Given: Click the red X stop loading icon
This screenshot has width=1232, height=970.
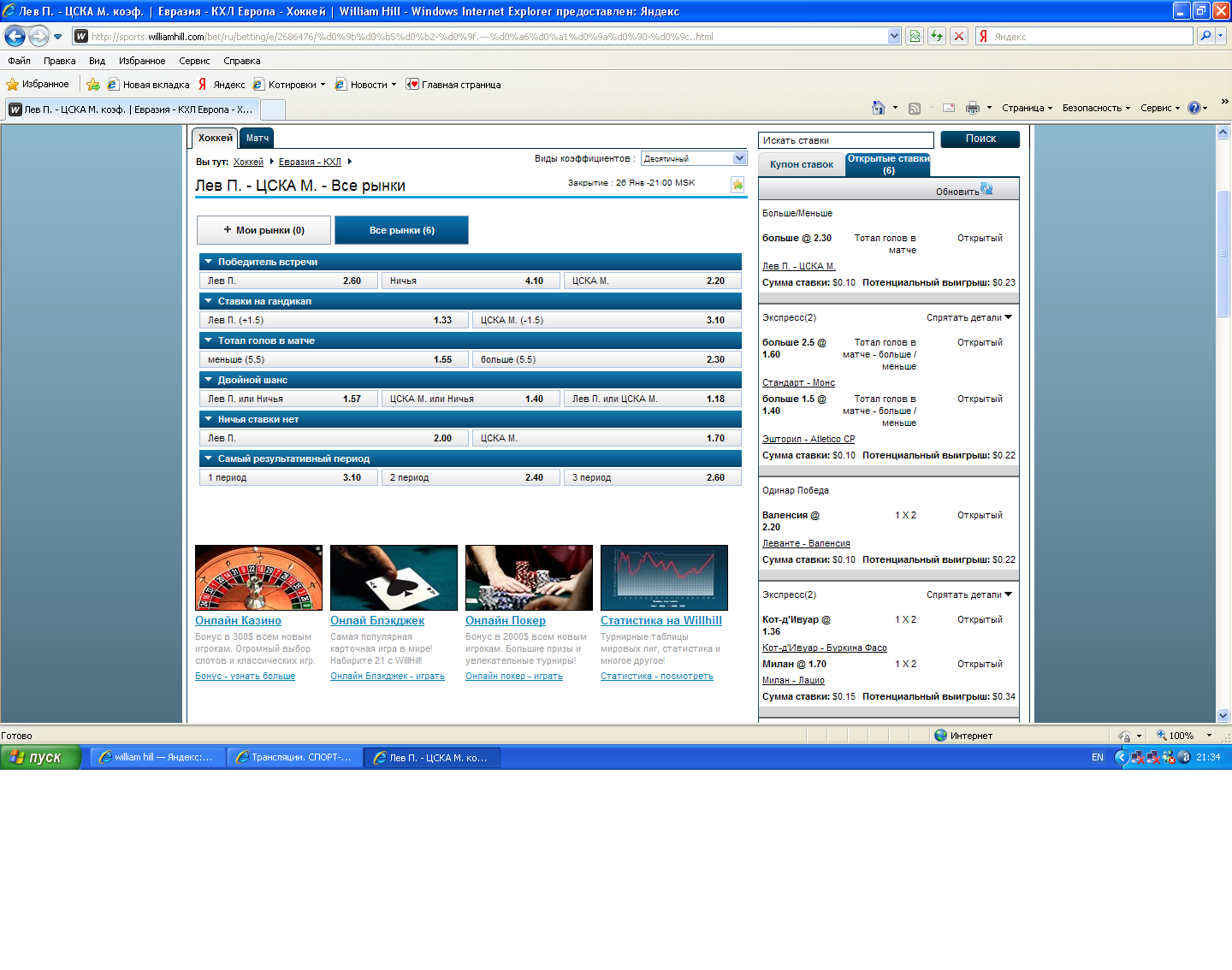Looking at the screenshot, I should point(959,36).
